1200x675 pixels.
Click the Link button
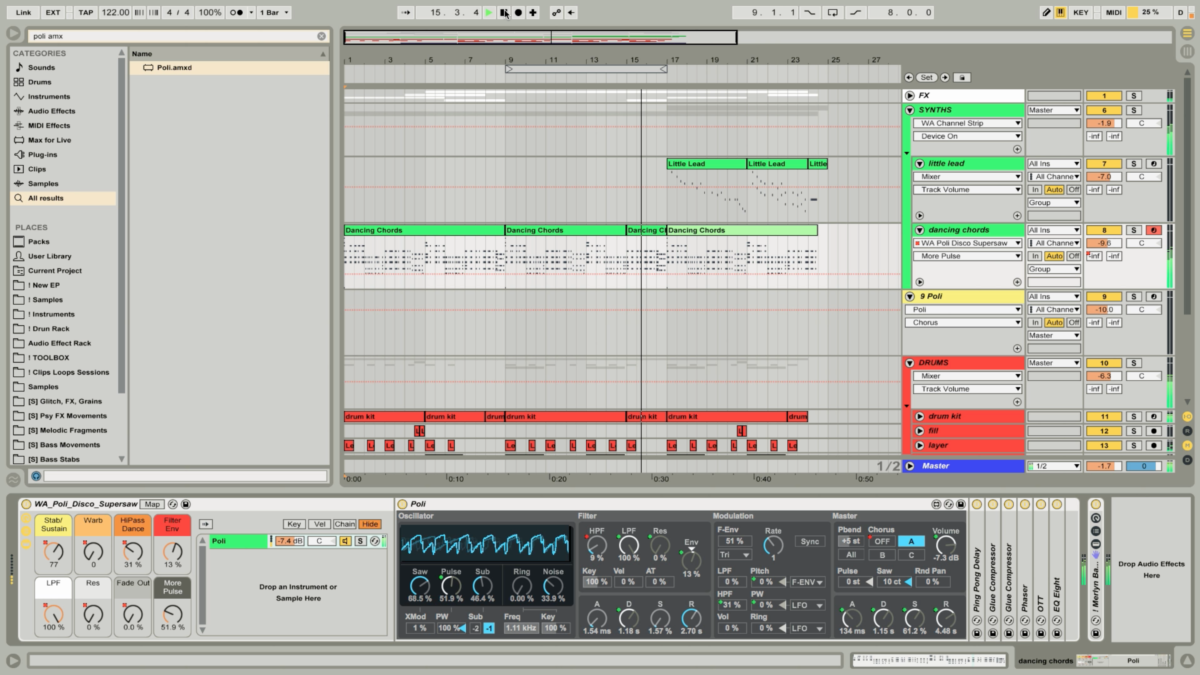23,12
